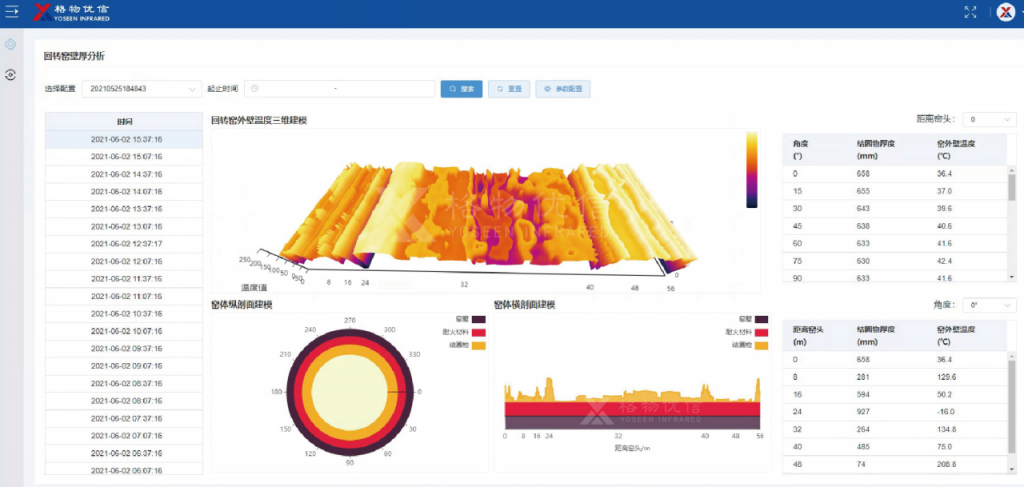The width and height of the screenshot is (1024, 487).
Task: Click the 参数配置 settings button
Action: (563, 89)
